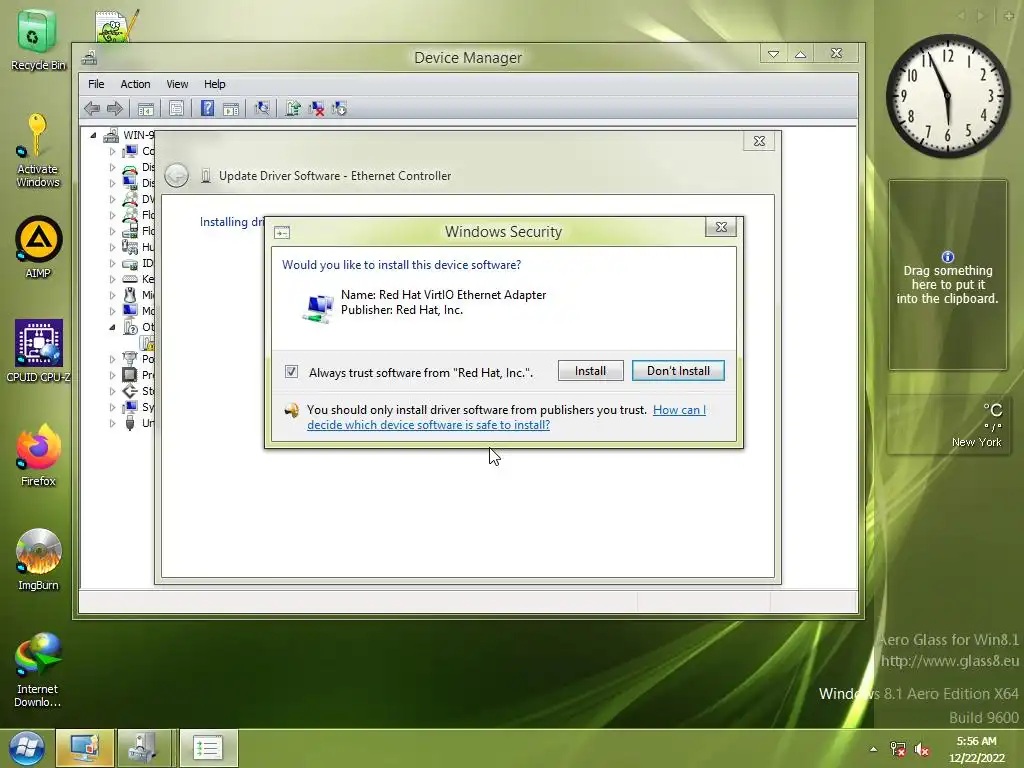The height and width of the screenshot is (768, 1024).
Task: Select the Internet Download Manager desktop icon
Action: coord(38,670)
